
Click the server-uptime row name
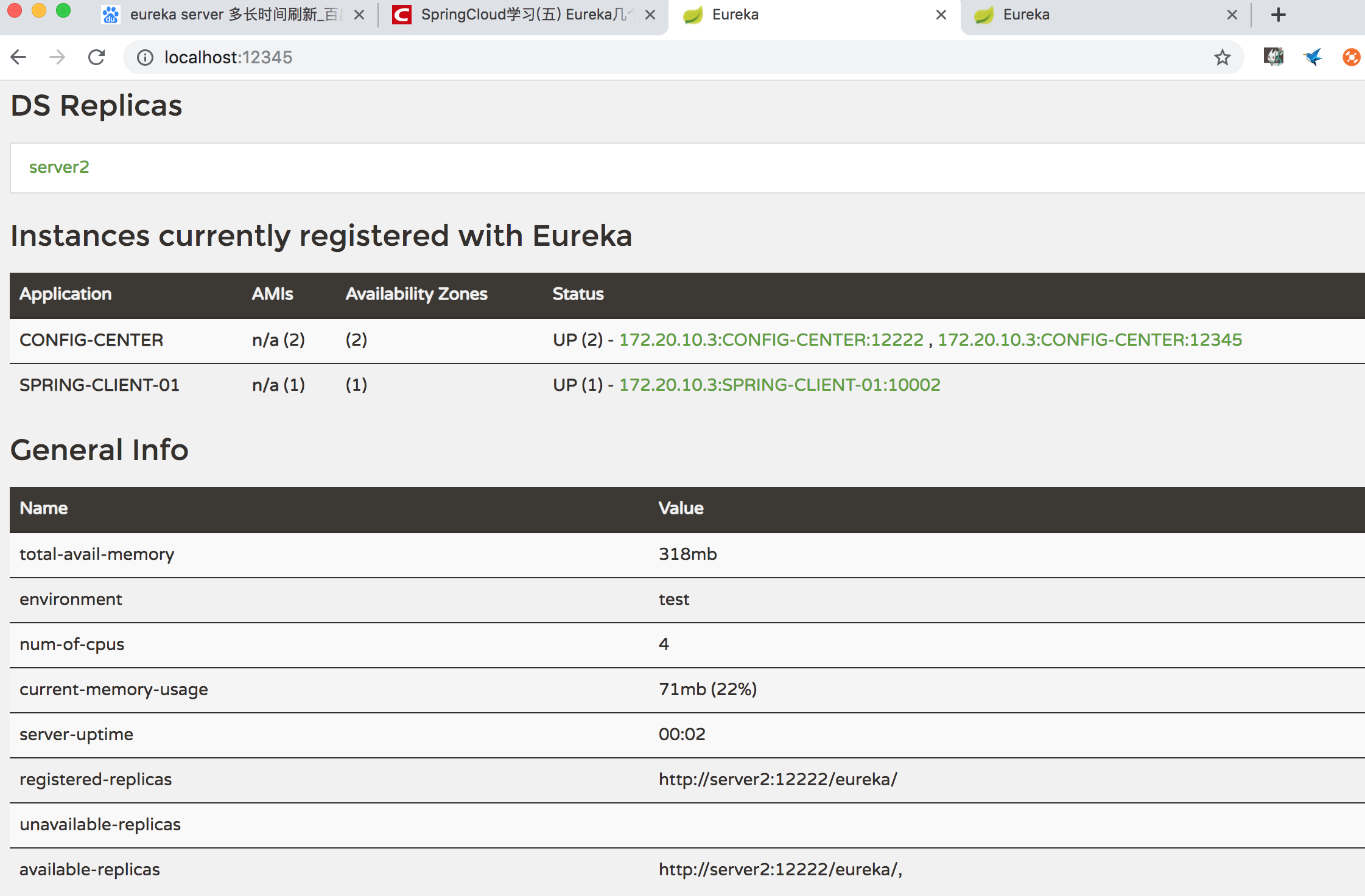(x=76, y=735)
